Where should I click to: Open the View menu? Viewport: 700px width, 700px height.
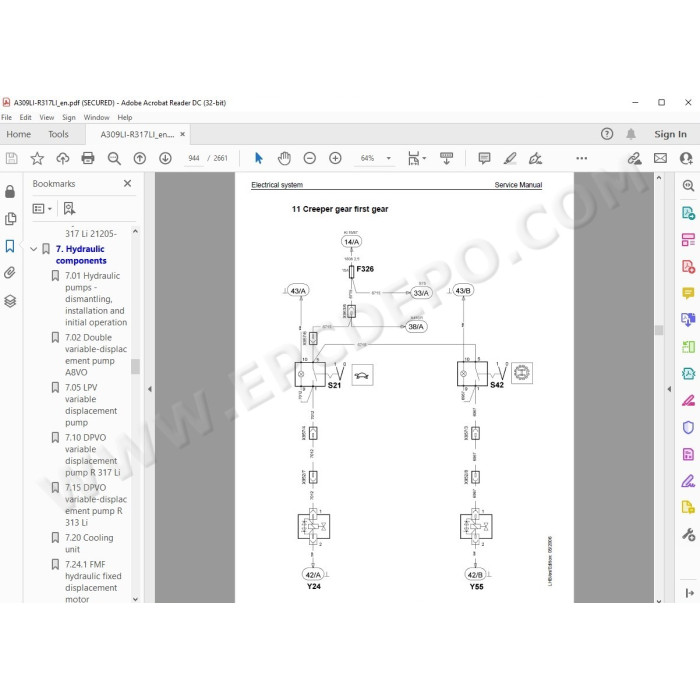click(x=46, y=117)
